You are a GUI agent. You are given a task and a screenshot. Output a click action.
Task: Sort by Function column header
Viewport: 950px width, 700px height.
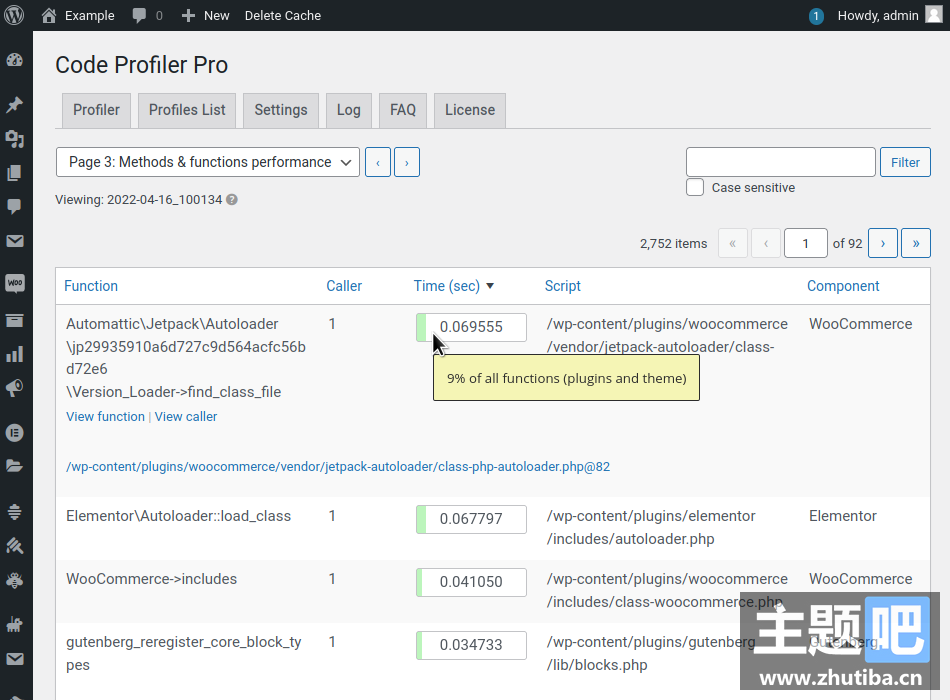tap(91, 286)
